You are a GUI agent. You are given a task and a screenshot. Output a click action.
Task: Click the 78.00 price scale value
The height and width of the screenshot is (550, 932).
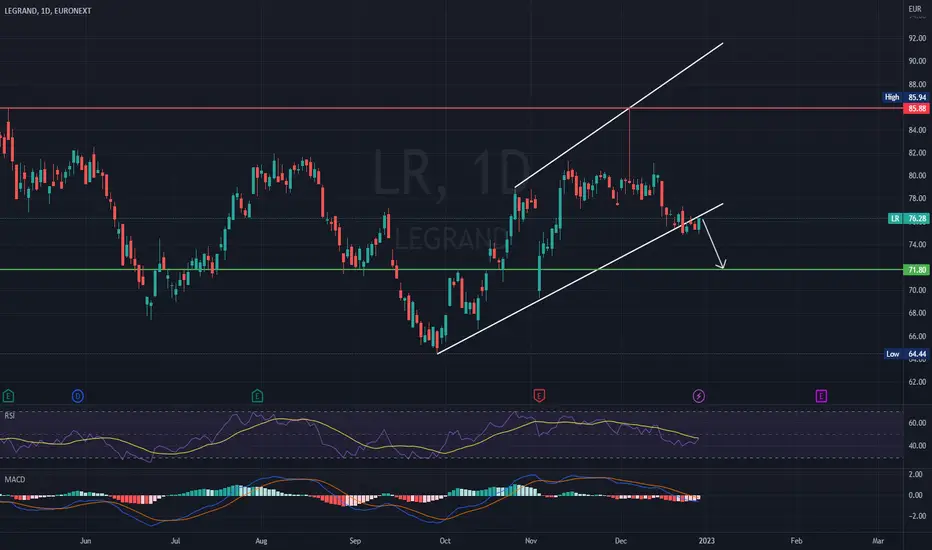coord(917,198)
